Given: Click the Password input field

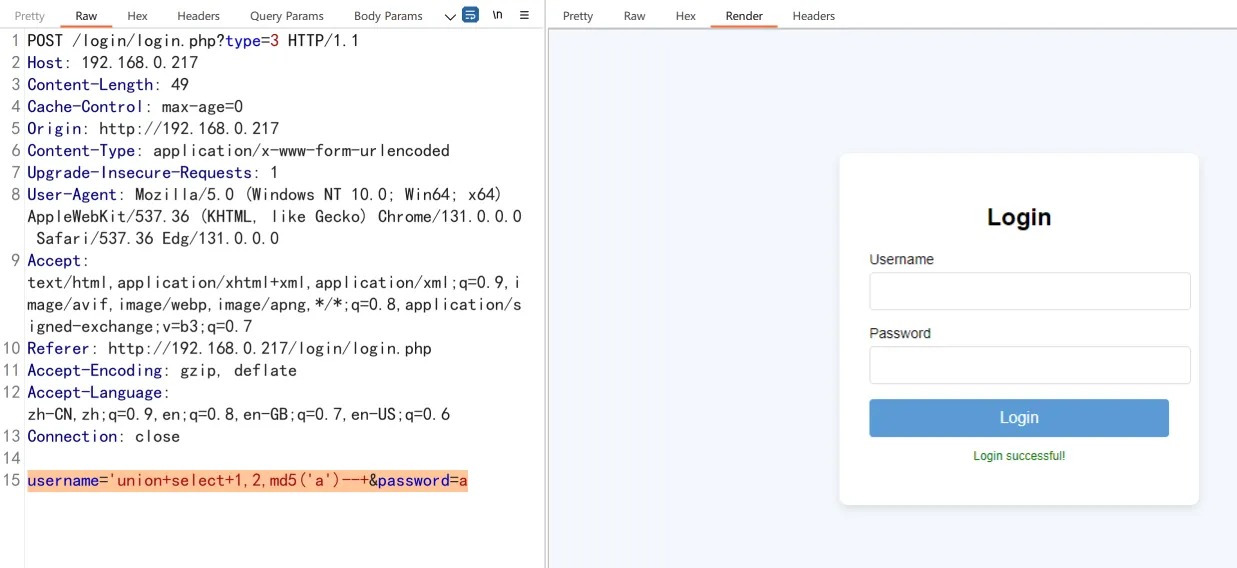Looking at the screenshot, I should pos(1030,365).
